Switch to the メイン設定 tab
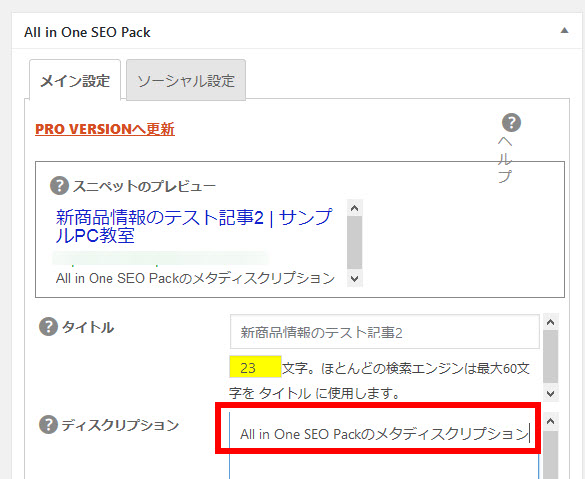 (75, 80)
